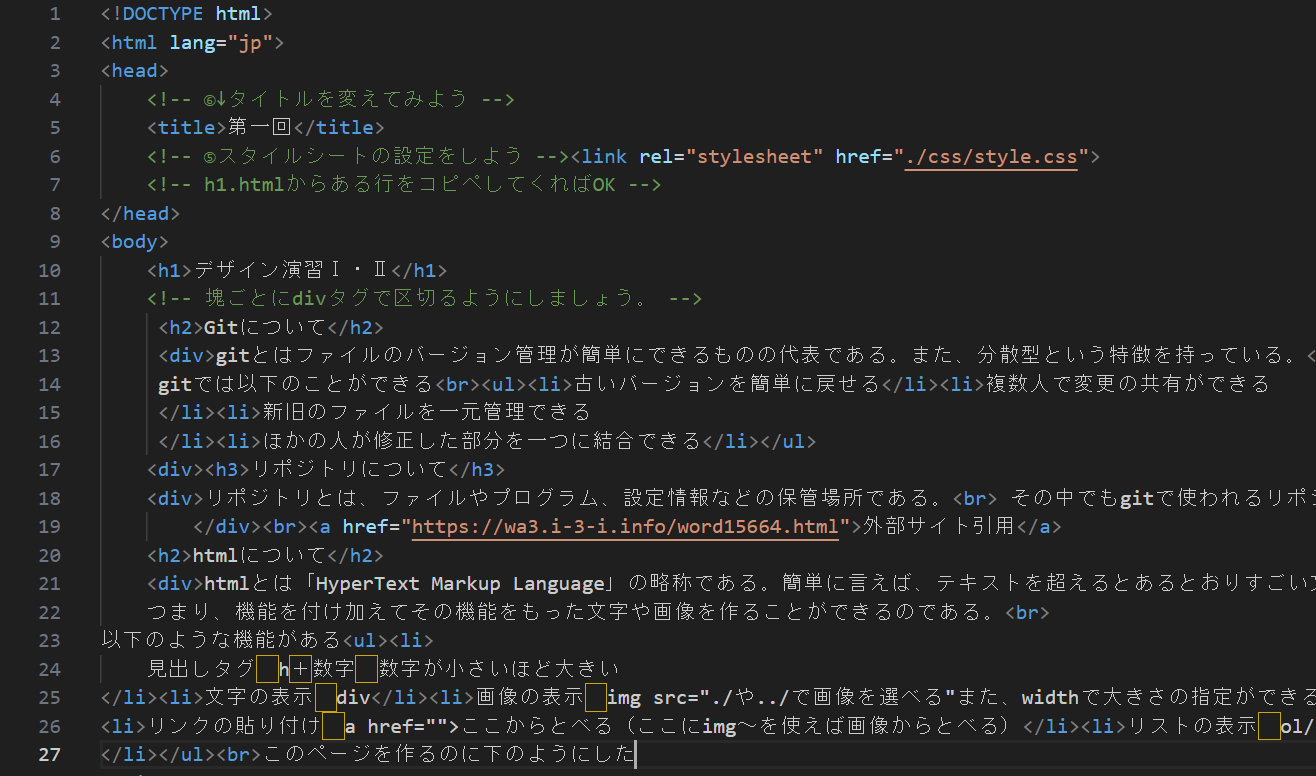Click the h3 heading リポジトリについて
The image size is (1316, 776).
[x=348, y=469]
